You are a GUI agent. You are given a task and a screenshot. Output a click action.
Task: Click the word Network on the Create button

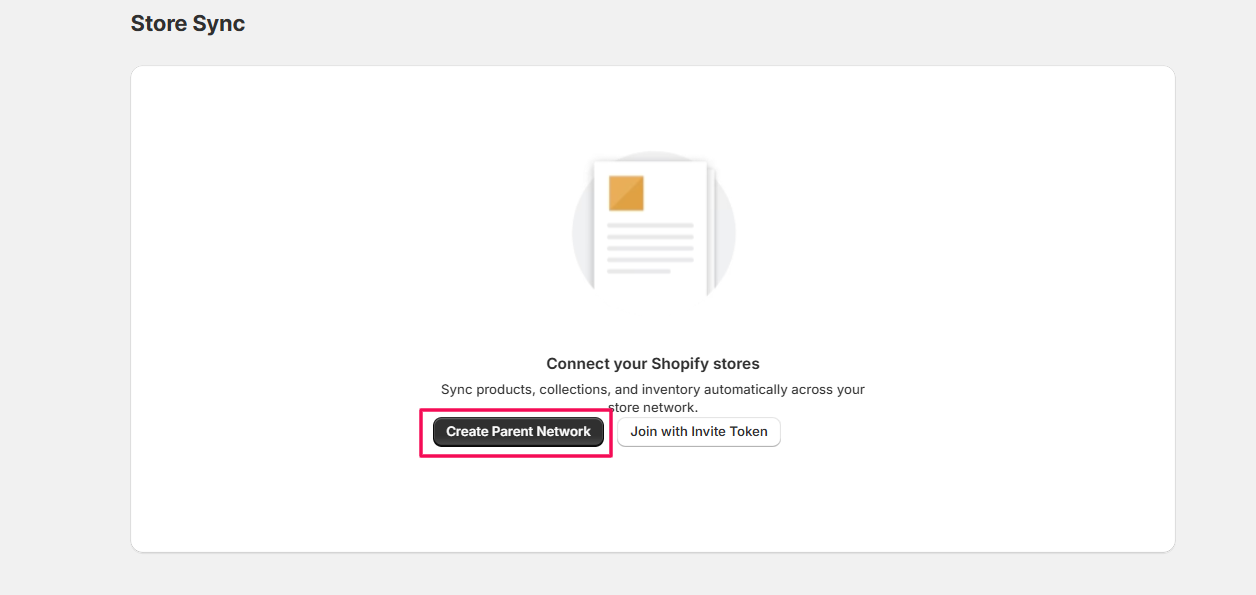coord(565,432)
